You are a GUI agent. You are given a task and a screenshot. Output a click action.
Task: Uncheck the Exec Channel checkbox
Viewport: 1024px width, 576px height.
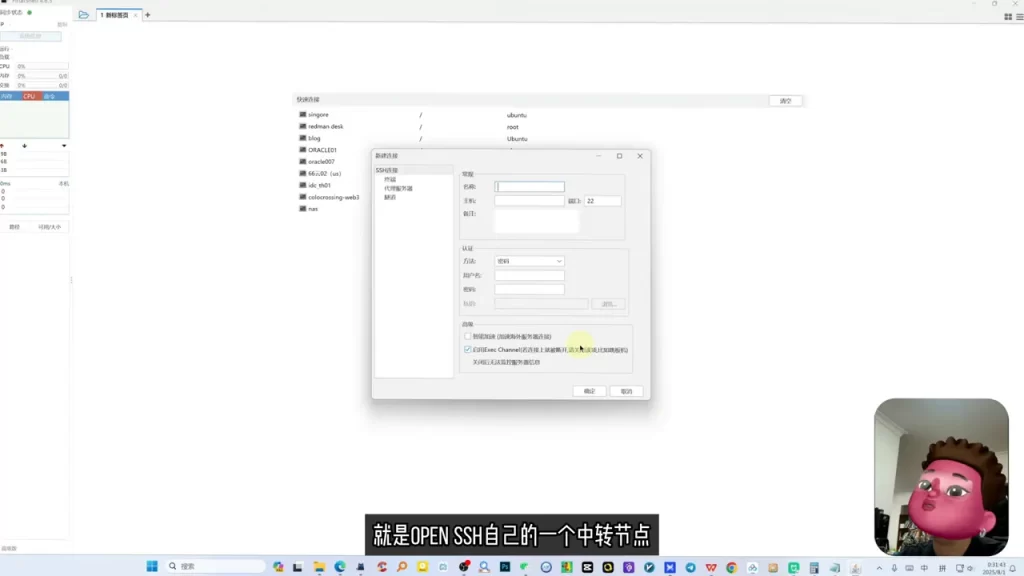pos(468,349)
